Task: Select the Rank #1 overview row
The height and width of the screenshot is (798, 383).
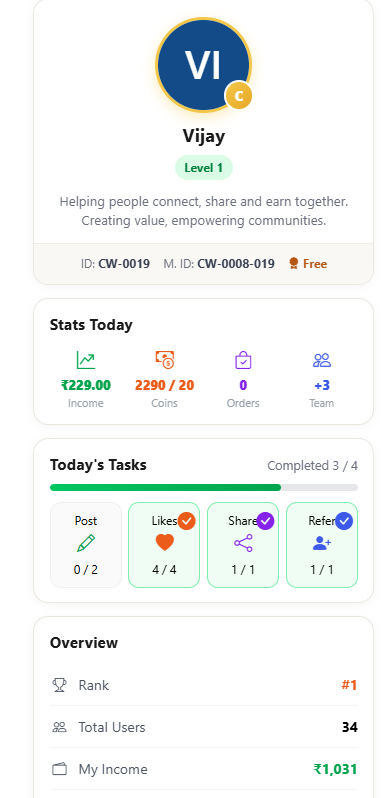Action: [x=203, y=685]
